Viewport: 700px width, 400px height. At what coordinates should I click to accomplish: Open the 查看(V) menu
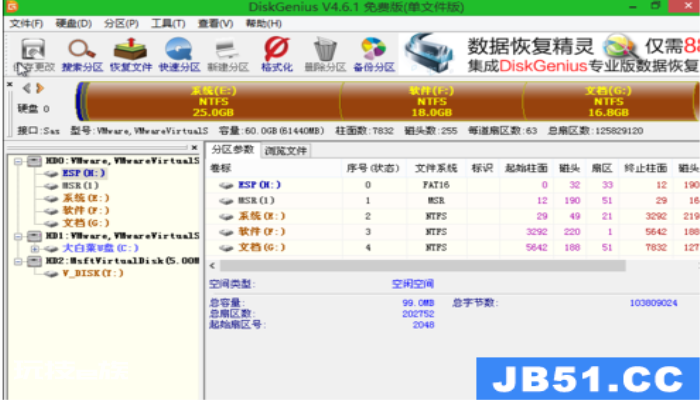(x=216, y=23)
